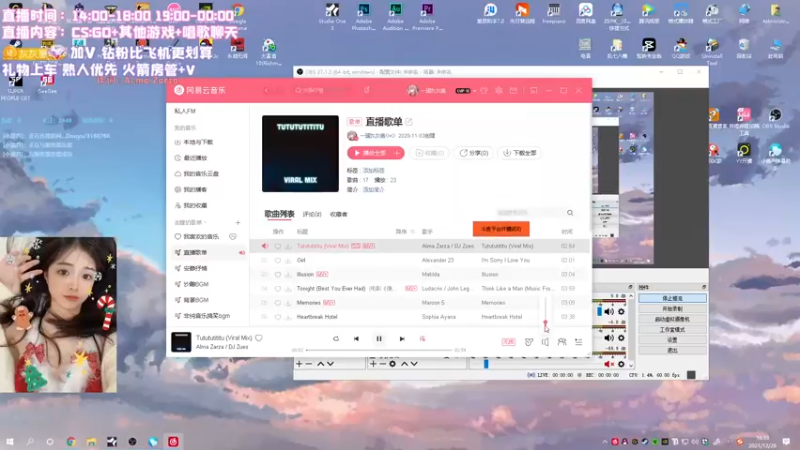Open the Private FM sidebar item
800x450 pixels.
coord(185,111)
